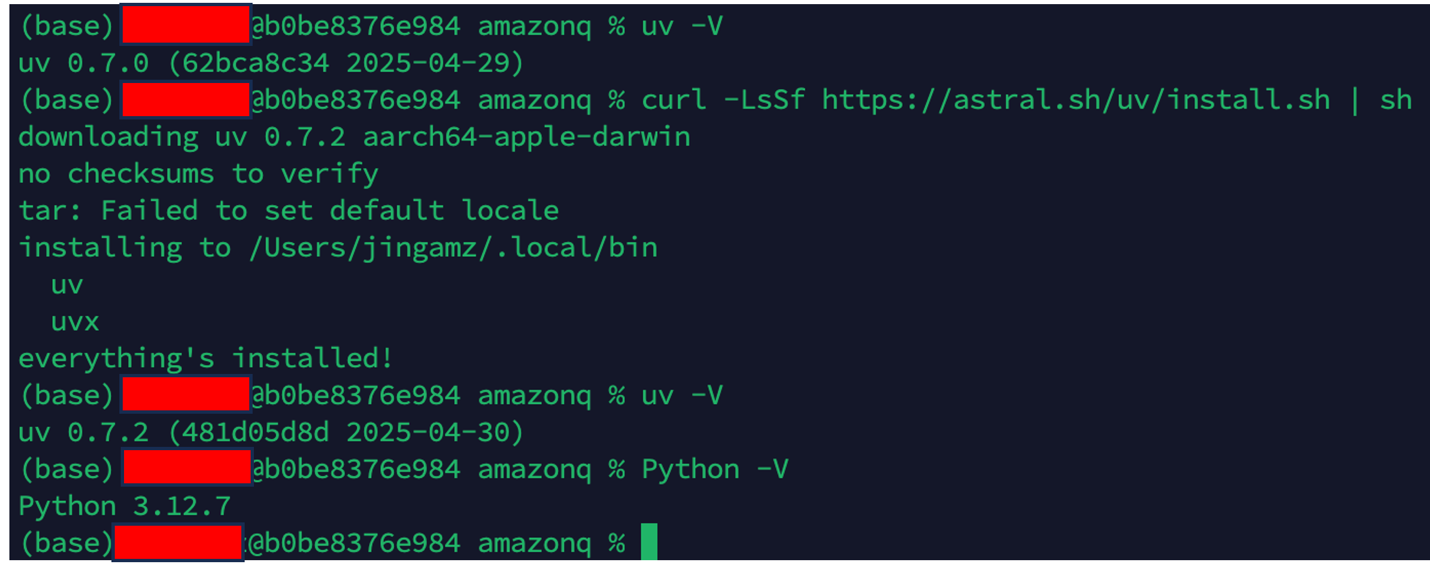
Task: Click the 'uv 0.7.0' version output
Action: click(83, 63)
